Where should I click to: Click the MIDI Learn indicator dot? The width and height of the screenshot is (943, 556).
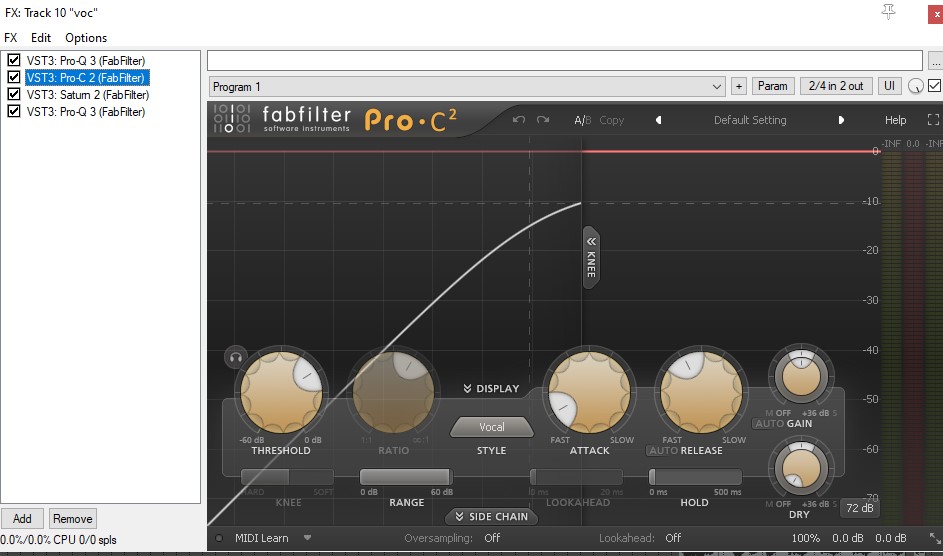(x=219, y=538)
